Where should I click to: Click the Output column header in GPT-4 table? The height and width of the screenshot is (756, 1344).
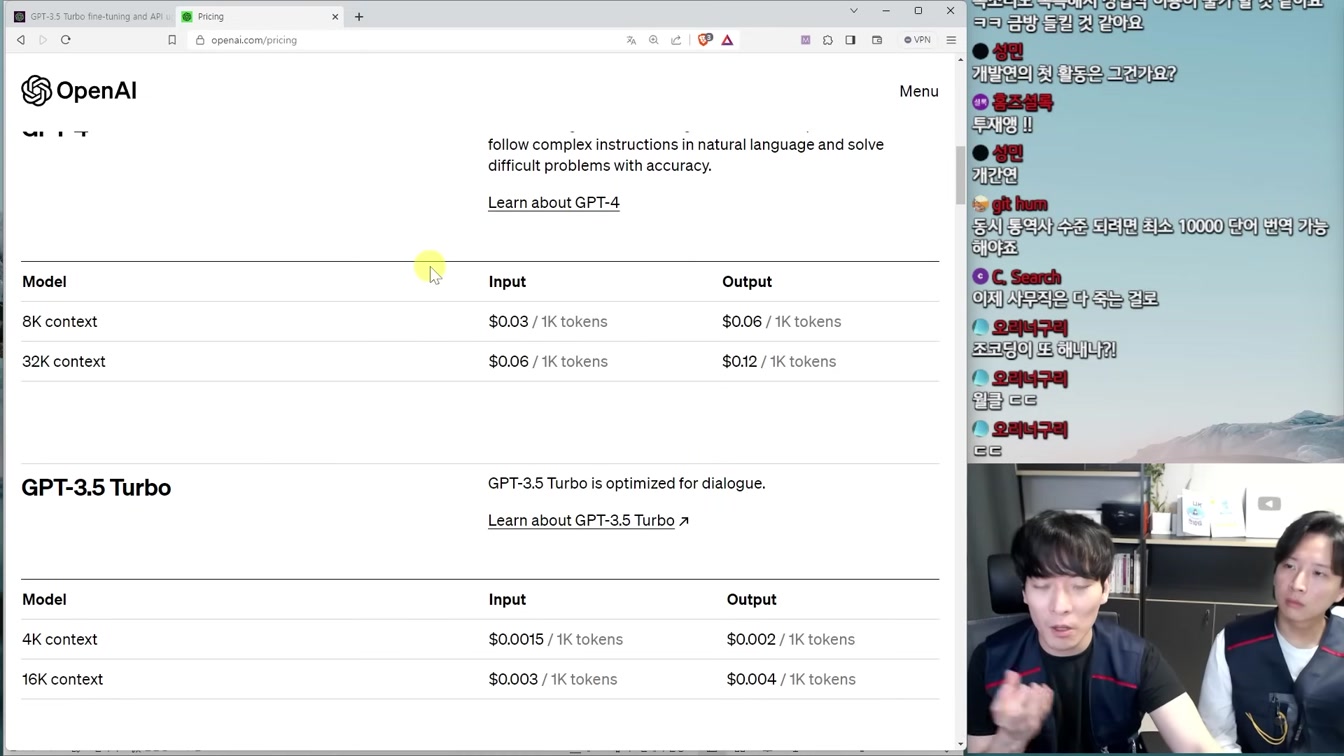click(747, 282)
